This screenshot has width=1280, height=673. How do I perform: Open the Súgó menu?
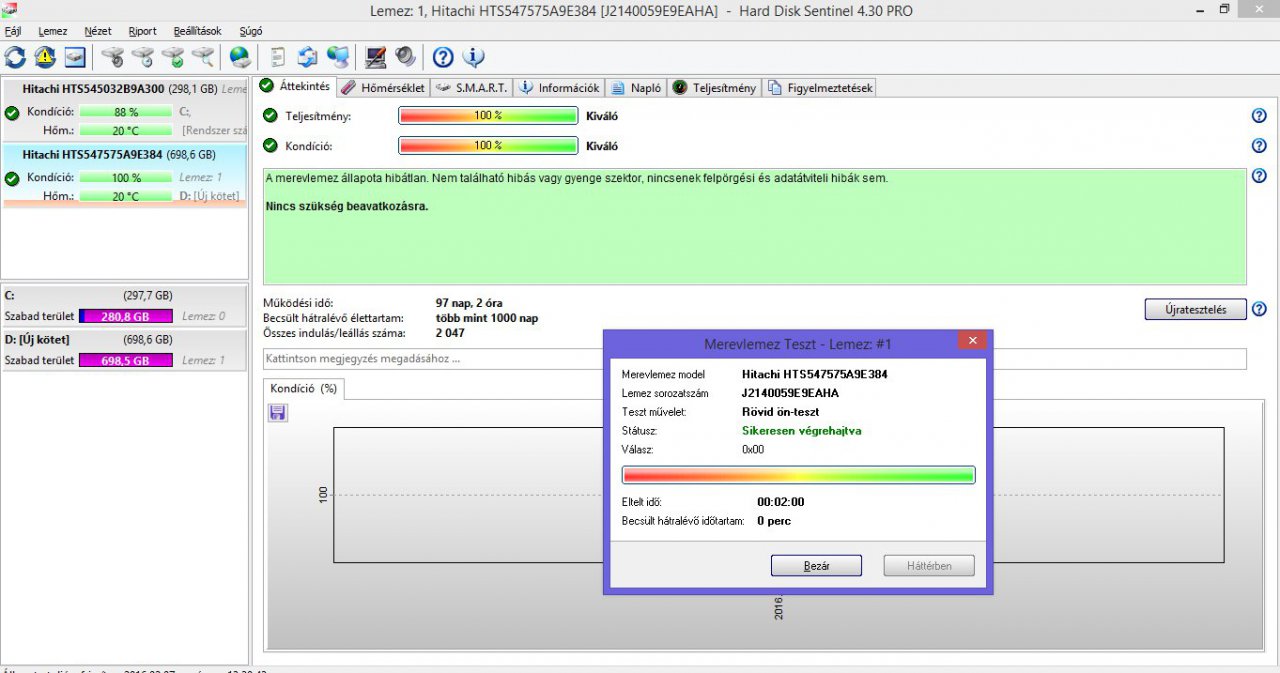(250, 31)
